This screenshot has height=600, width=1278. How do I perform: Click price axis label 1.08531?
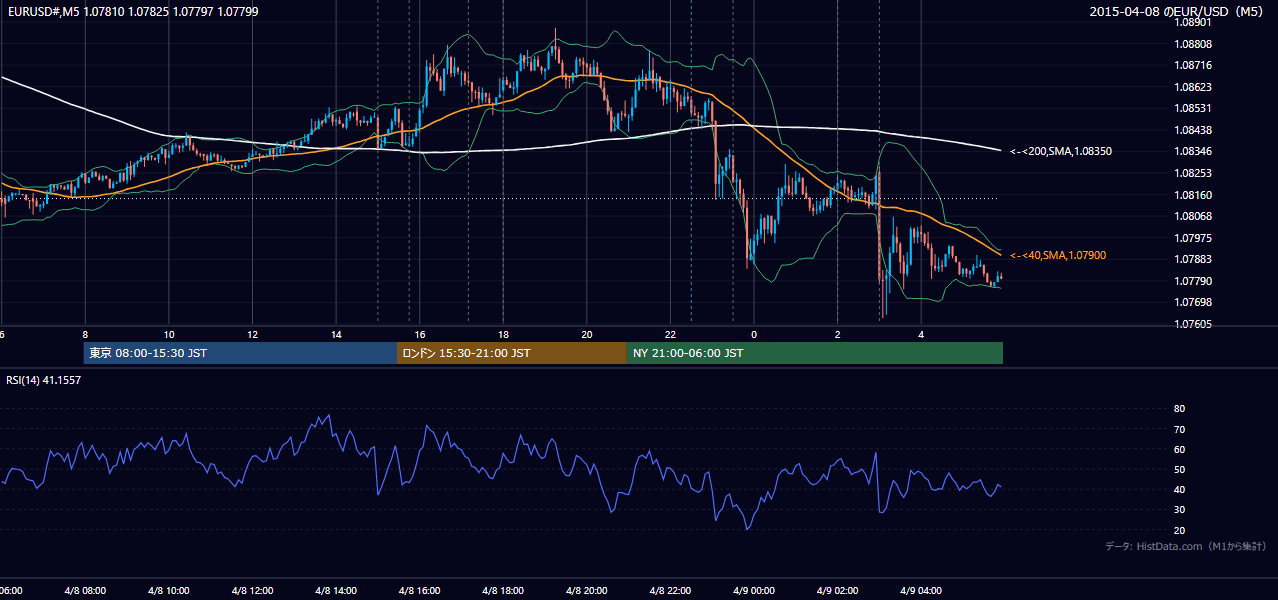(x=1193, y=108)
